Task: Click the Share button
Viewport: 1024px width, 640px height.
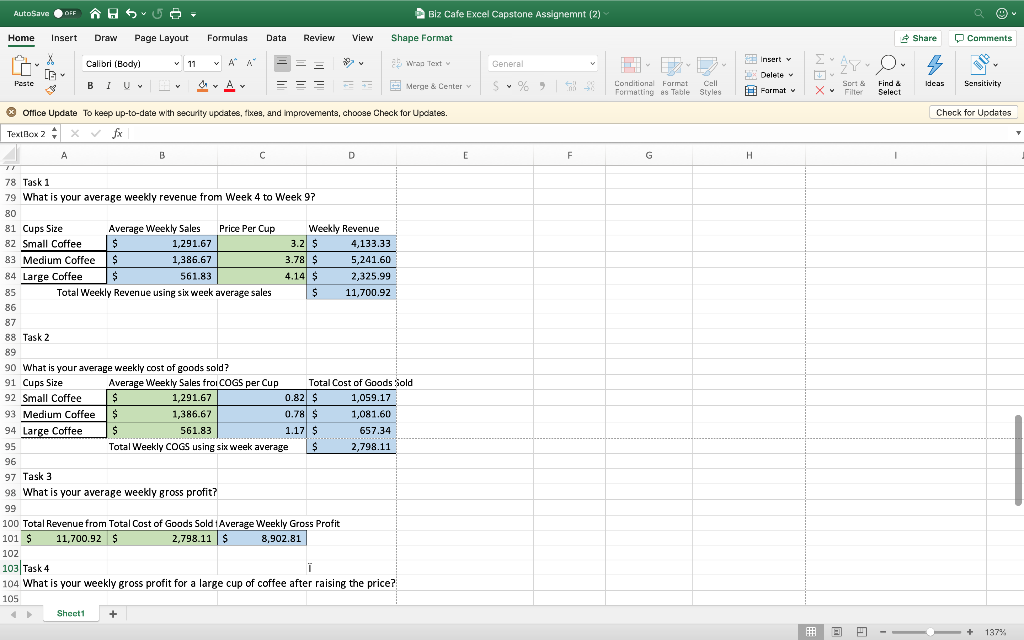Action: pyautogui.click(x=918, y=37)
